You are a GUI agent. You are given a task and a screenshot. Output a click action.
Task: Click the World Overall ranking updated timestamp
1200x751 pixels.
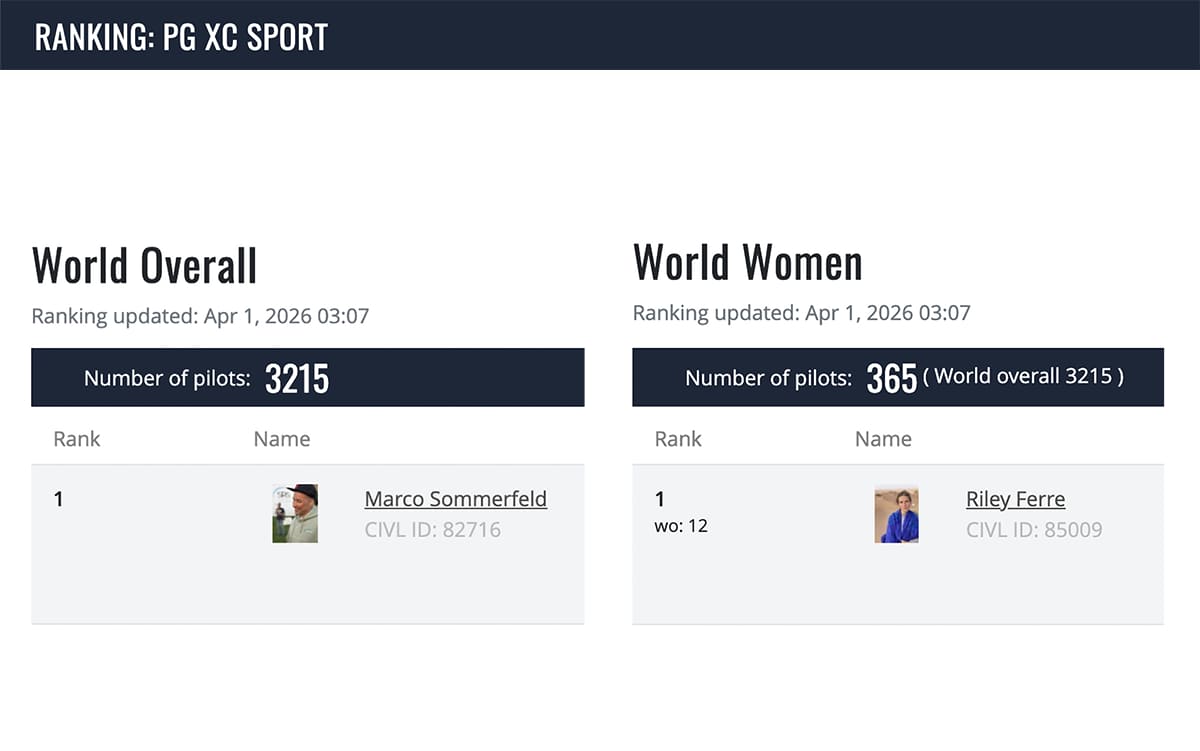pos(200,317)
